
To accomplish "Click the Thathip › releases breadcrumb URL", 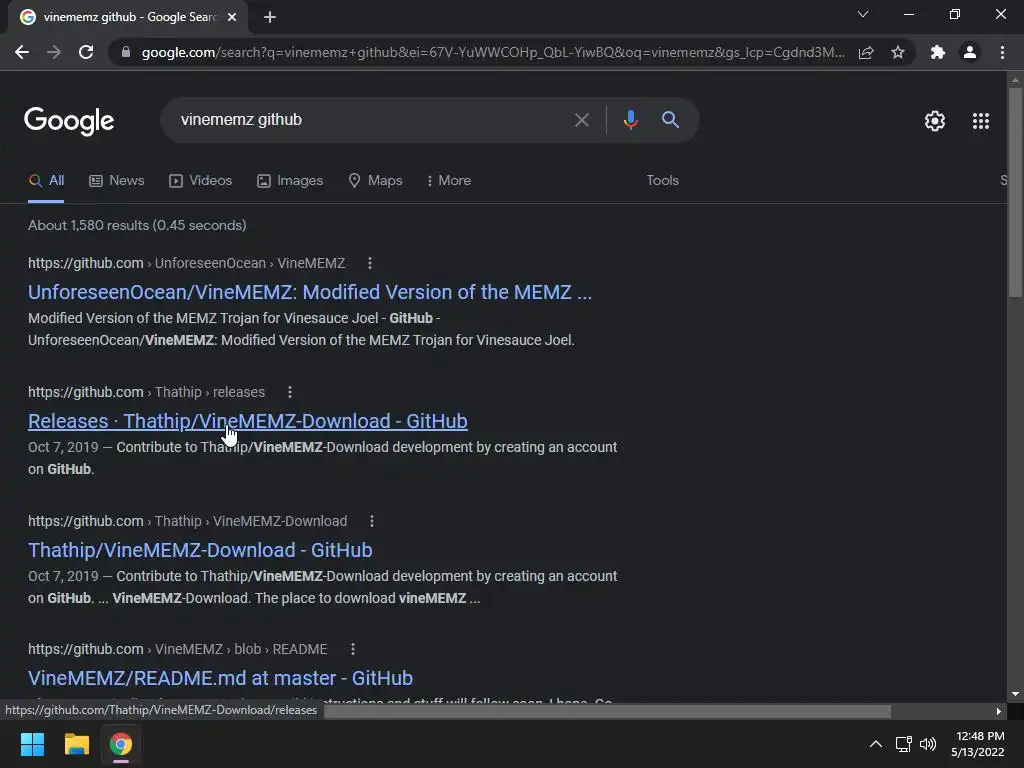I will [146, 392].
